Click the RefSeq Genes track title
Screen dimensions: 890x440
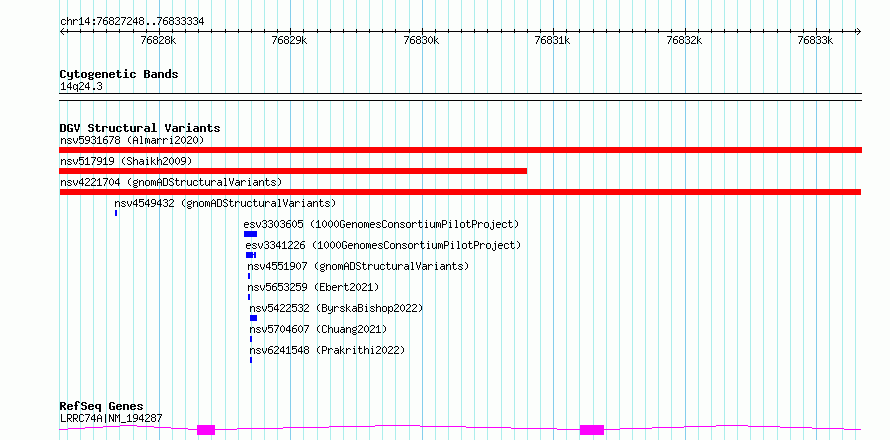[102, 407]
